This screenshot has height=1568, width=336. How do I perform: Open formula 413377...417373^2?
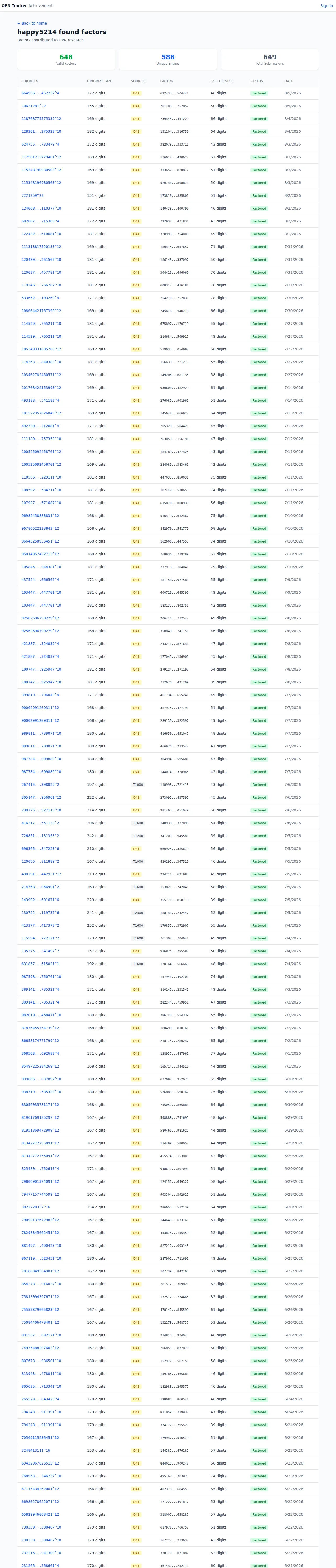point(40,925)
